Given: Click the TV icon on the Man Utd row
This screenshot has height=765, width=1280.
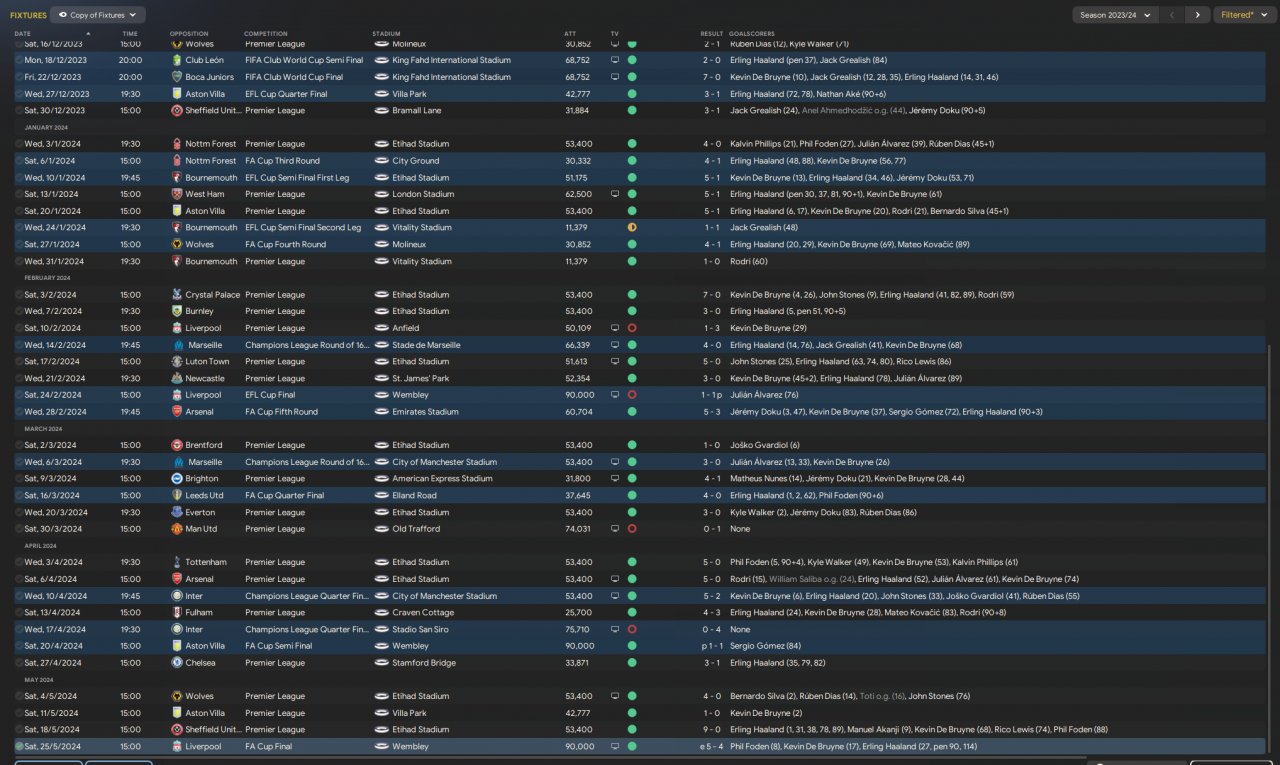Looking at the screenshot, I should point(615,529).
